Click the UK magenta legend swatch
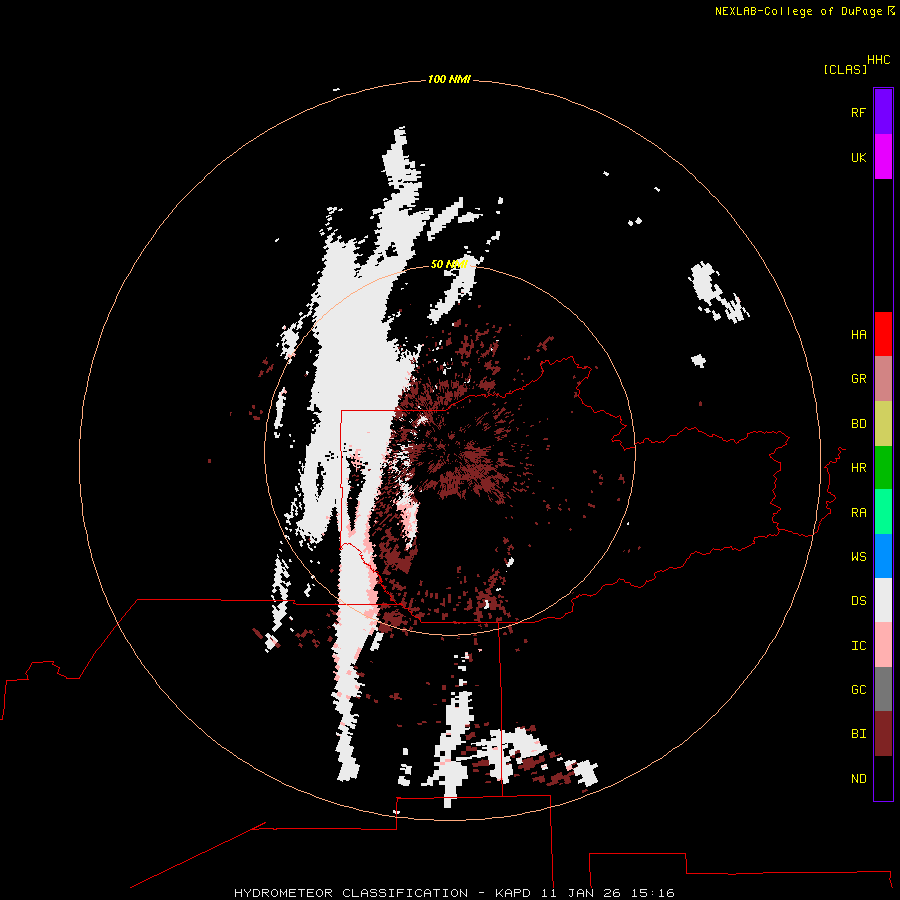This screenshot has width=900, height=900. coord(883,157)
